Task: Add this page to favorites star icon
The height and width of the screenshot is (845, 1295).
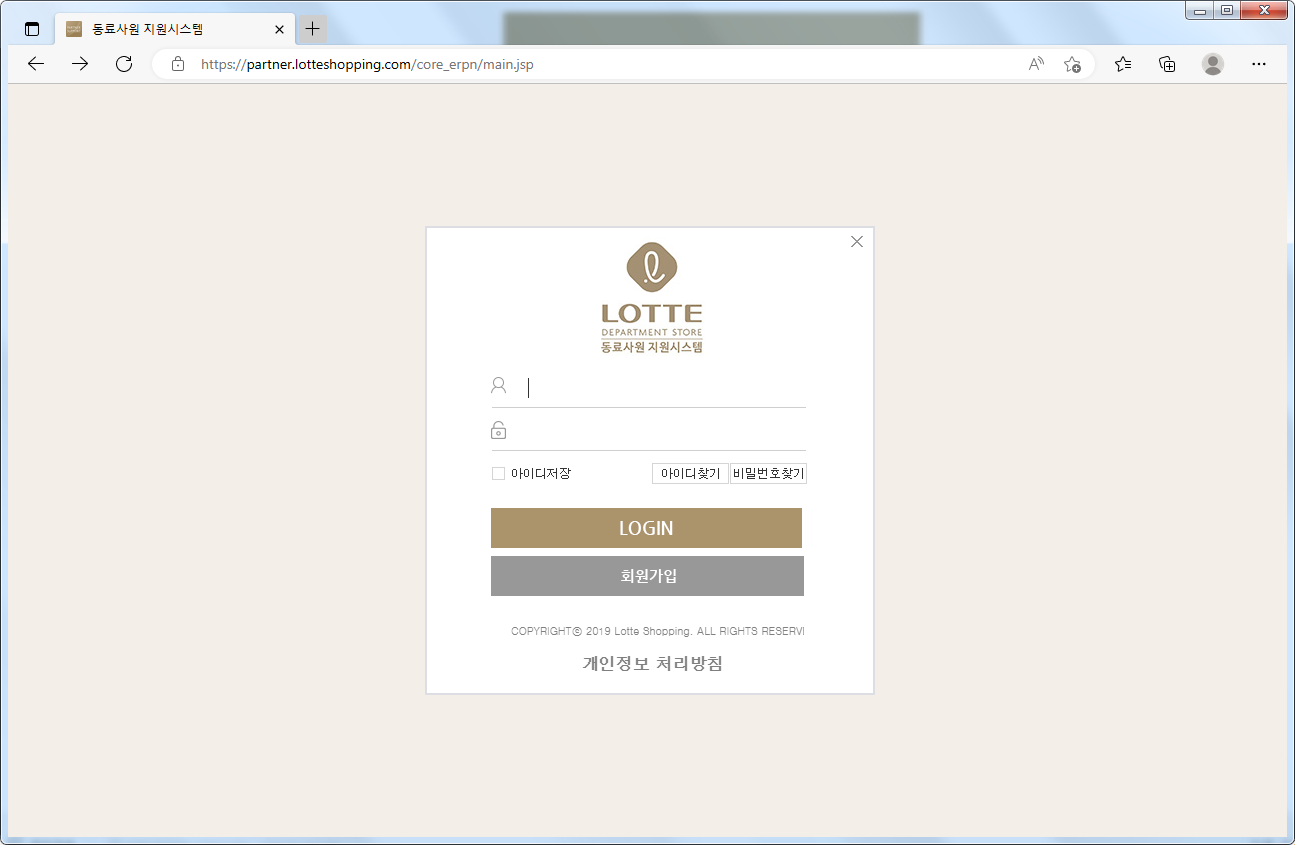Action: coord(1072,64)
